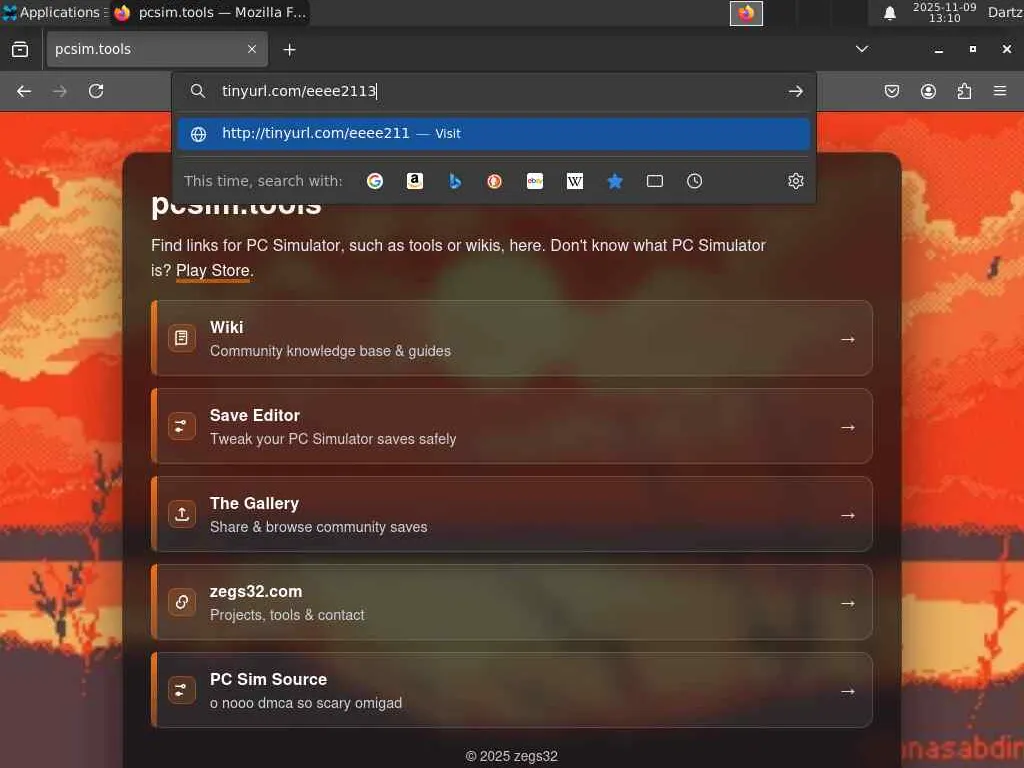This screenshot has height=768, width=1024.
Task: Click Firefox taskbar window button
Action: pyautogui.click(x=210, y=12)
